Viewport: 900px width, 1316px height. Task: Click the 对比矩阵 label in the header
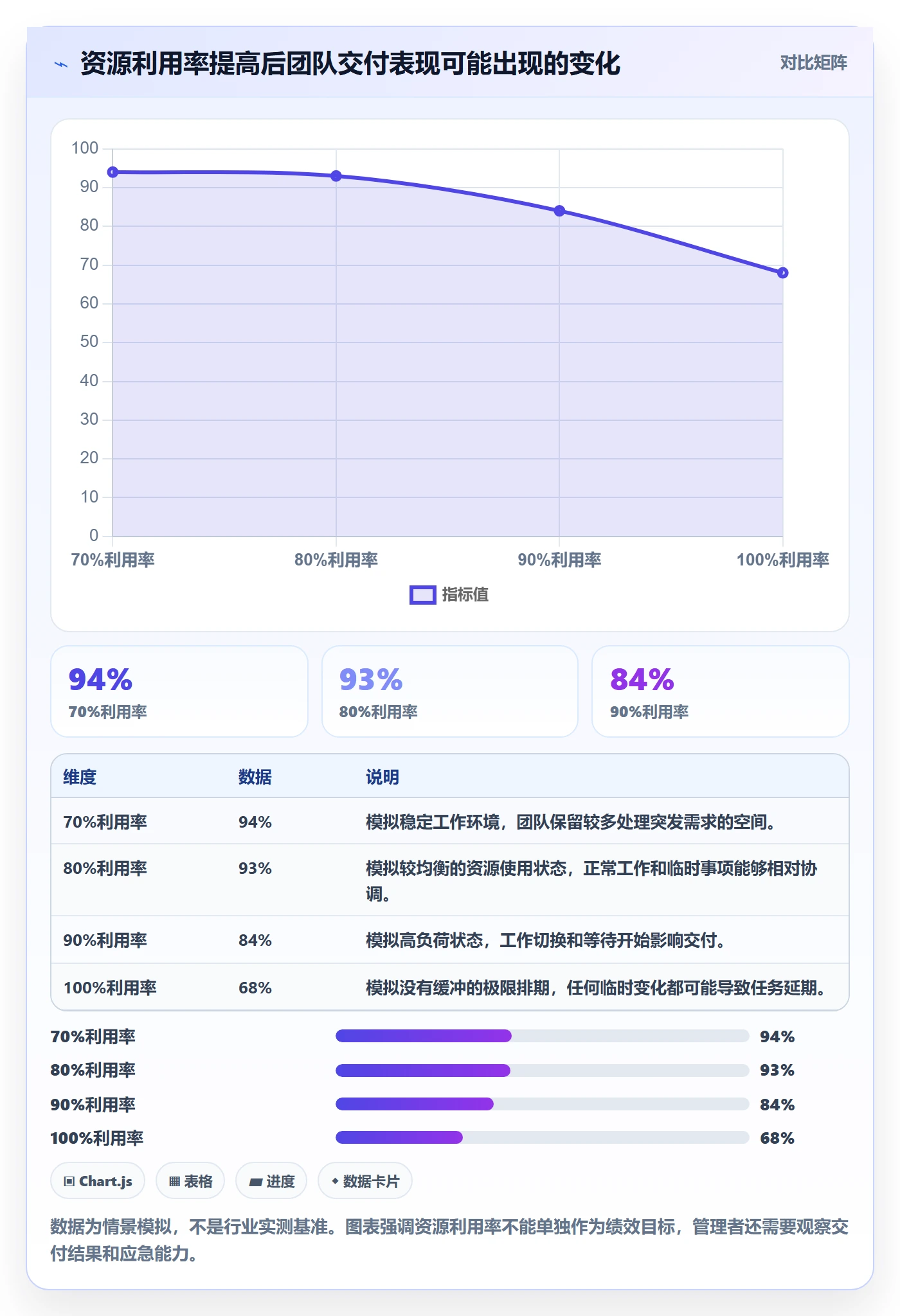click(x=813, y=62)
